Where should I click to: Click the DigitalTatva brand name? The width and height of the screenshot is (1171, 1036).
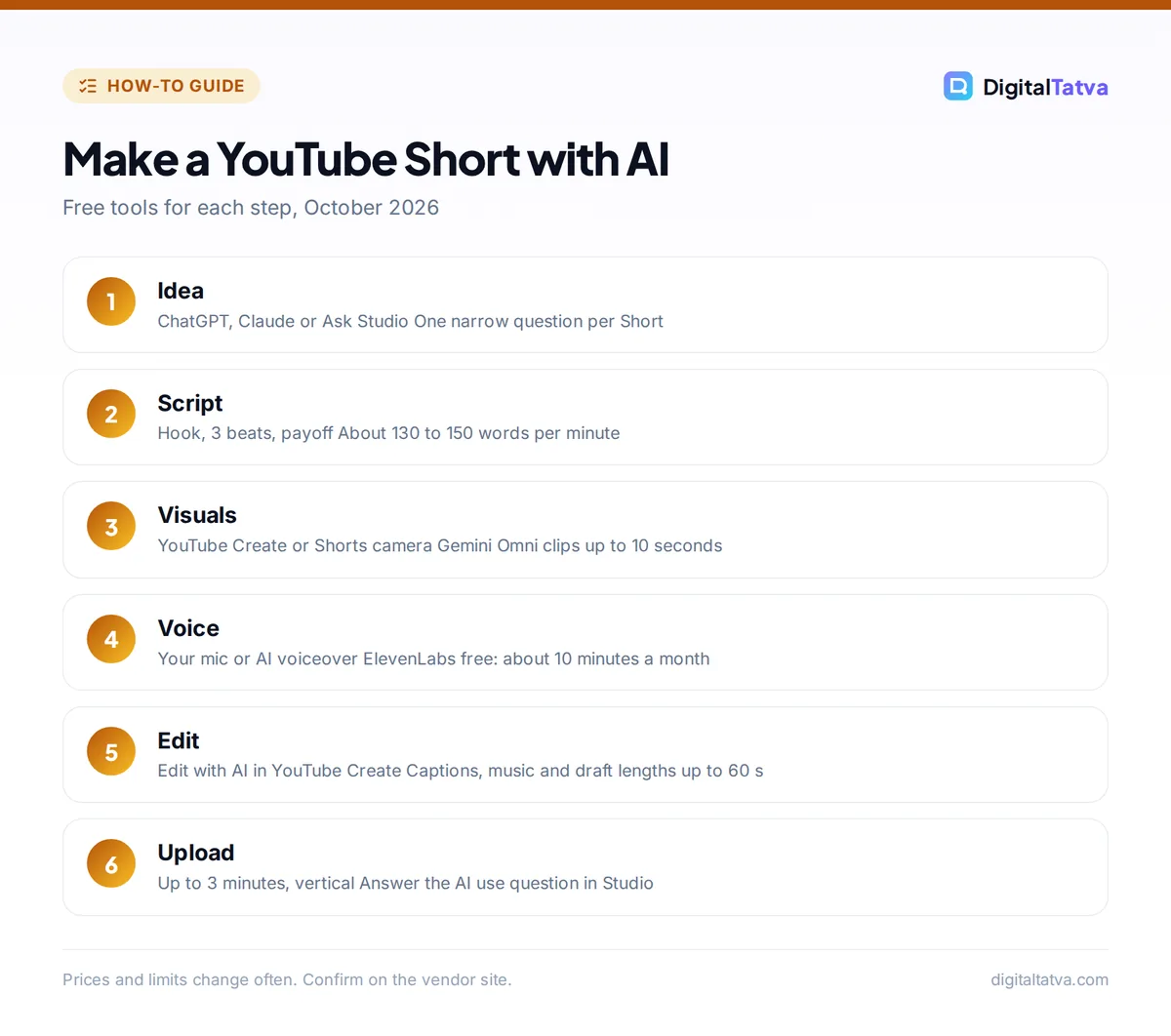pyautogui.click(x=1045, y=87)
